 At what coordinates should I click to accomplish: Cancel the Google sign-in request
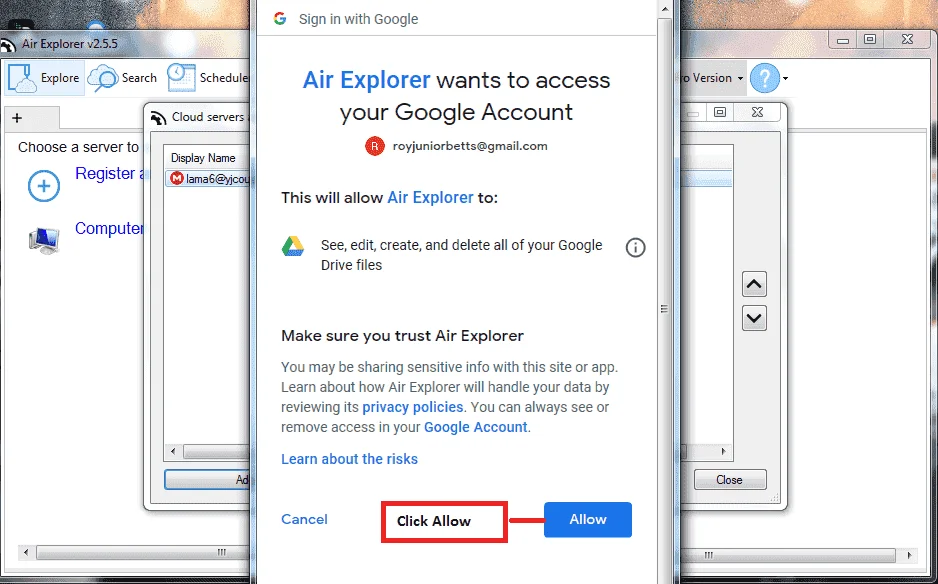(x=304, y=519)
